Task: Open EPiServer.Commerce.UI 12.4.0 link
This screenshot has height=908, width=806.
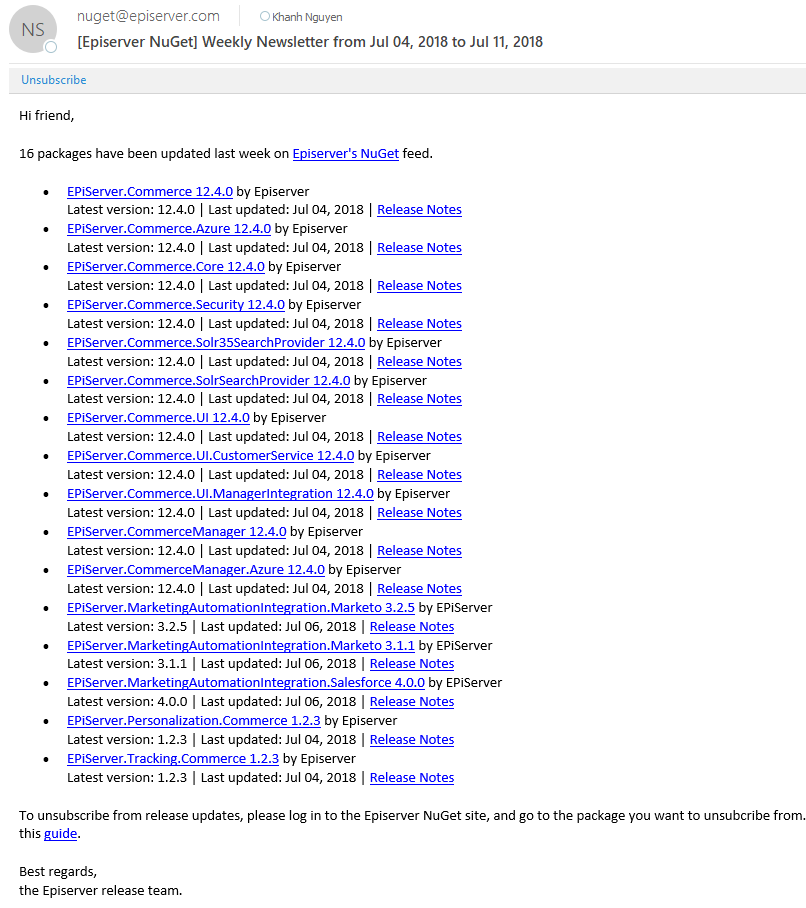Action: click(158, 418)
